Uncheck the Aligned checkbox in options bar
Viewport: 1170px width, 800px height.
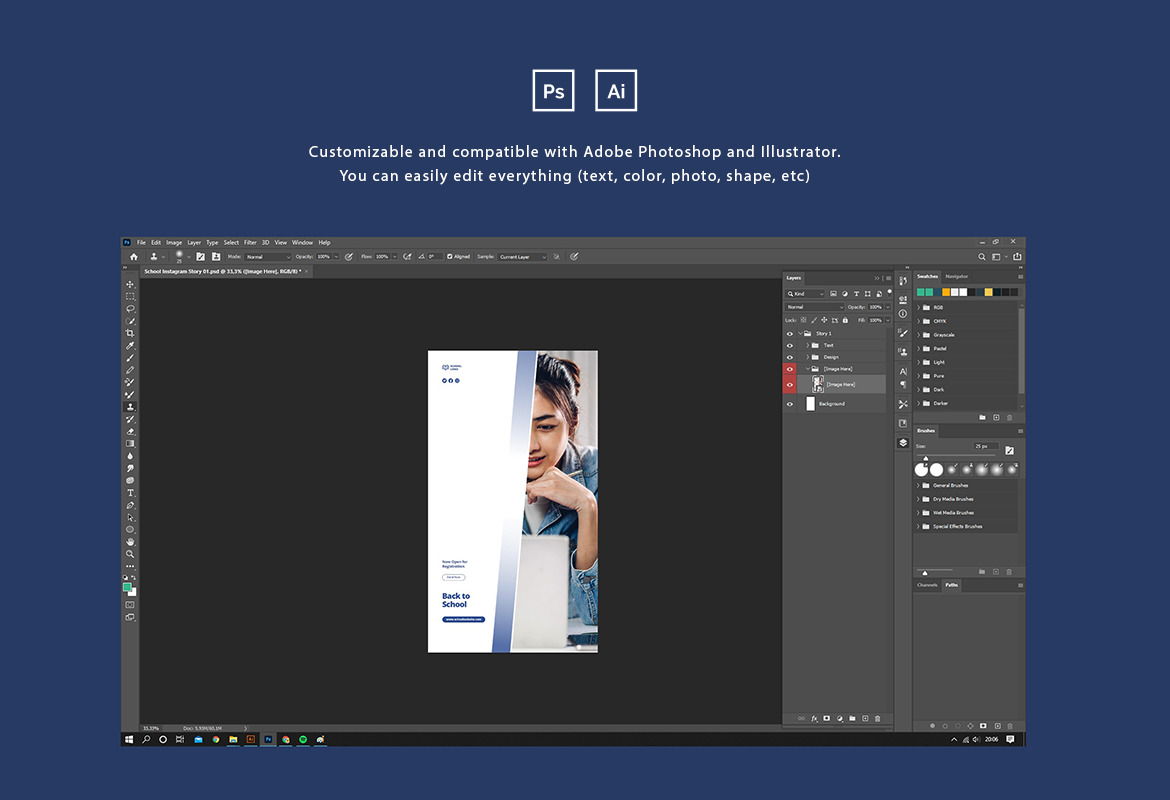450,257
